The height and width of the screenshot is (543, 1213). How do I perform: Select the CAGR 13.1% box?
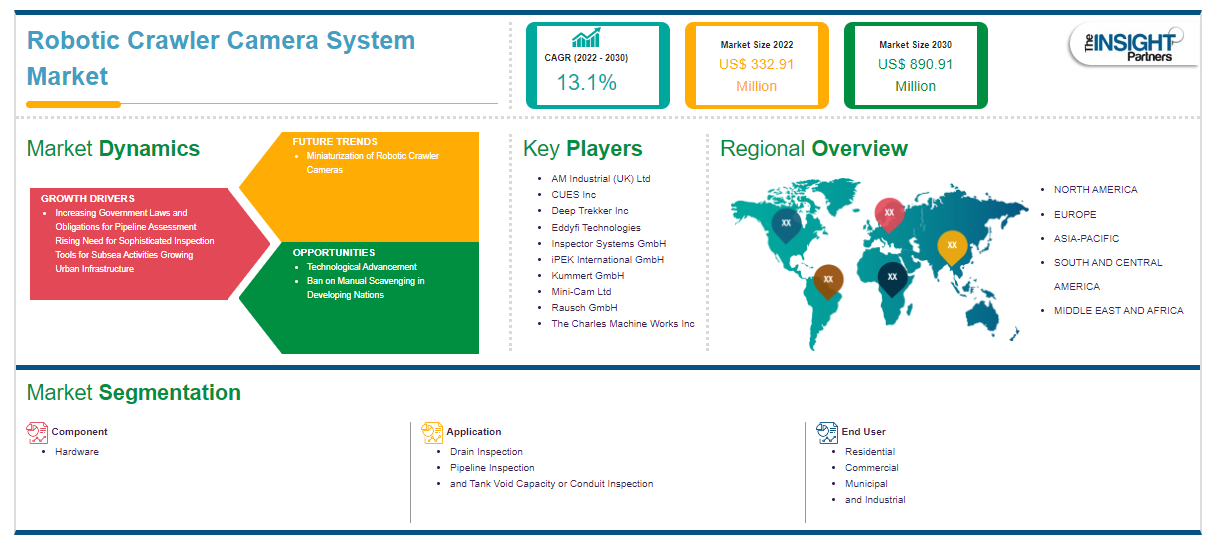(x=598, y=65)
